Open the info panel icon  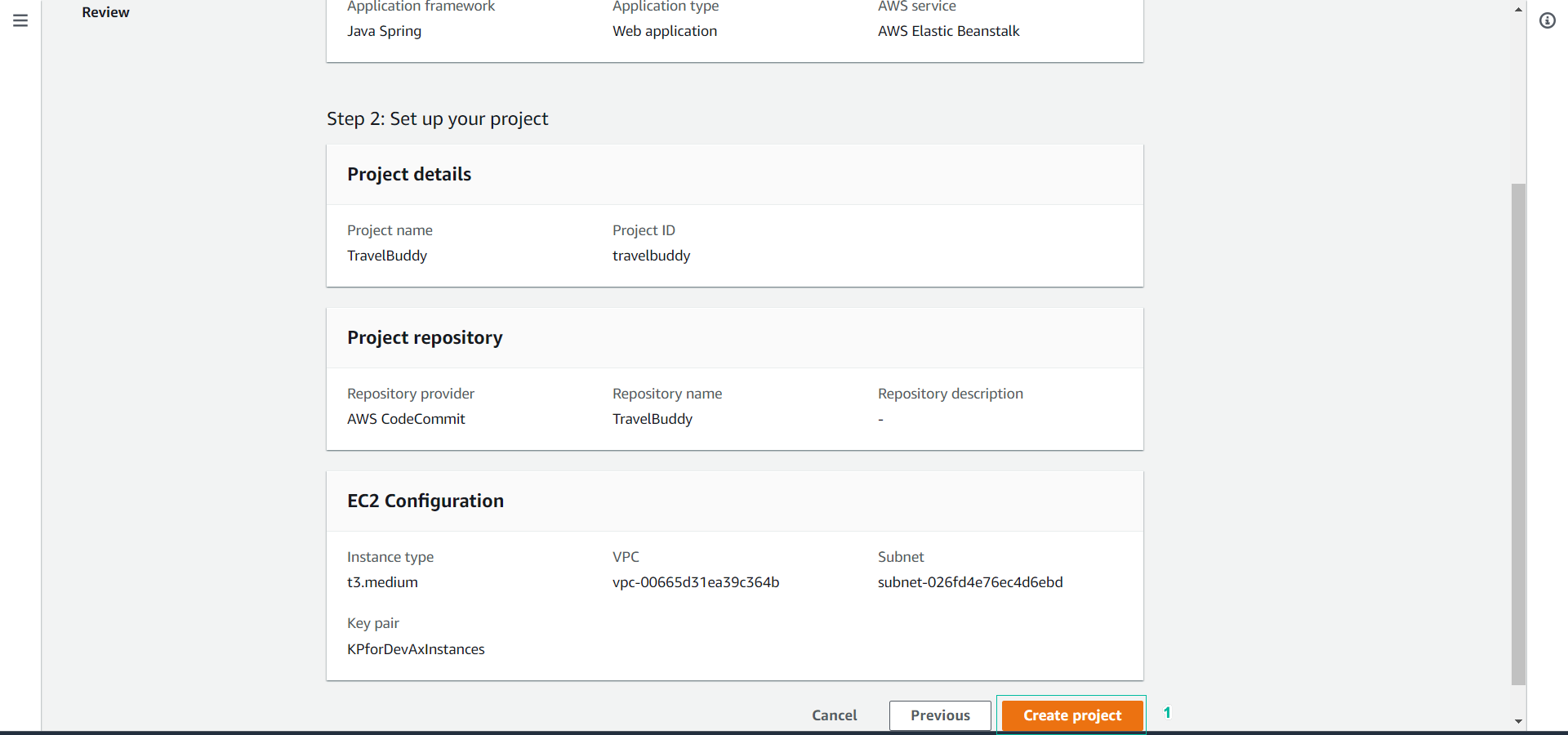tap(1548, 20)
